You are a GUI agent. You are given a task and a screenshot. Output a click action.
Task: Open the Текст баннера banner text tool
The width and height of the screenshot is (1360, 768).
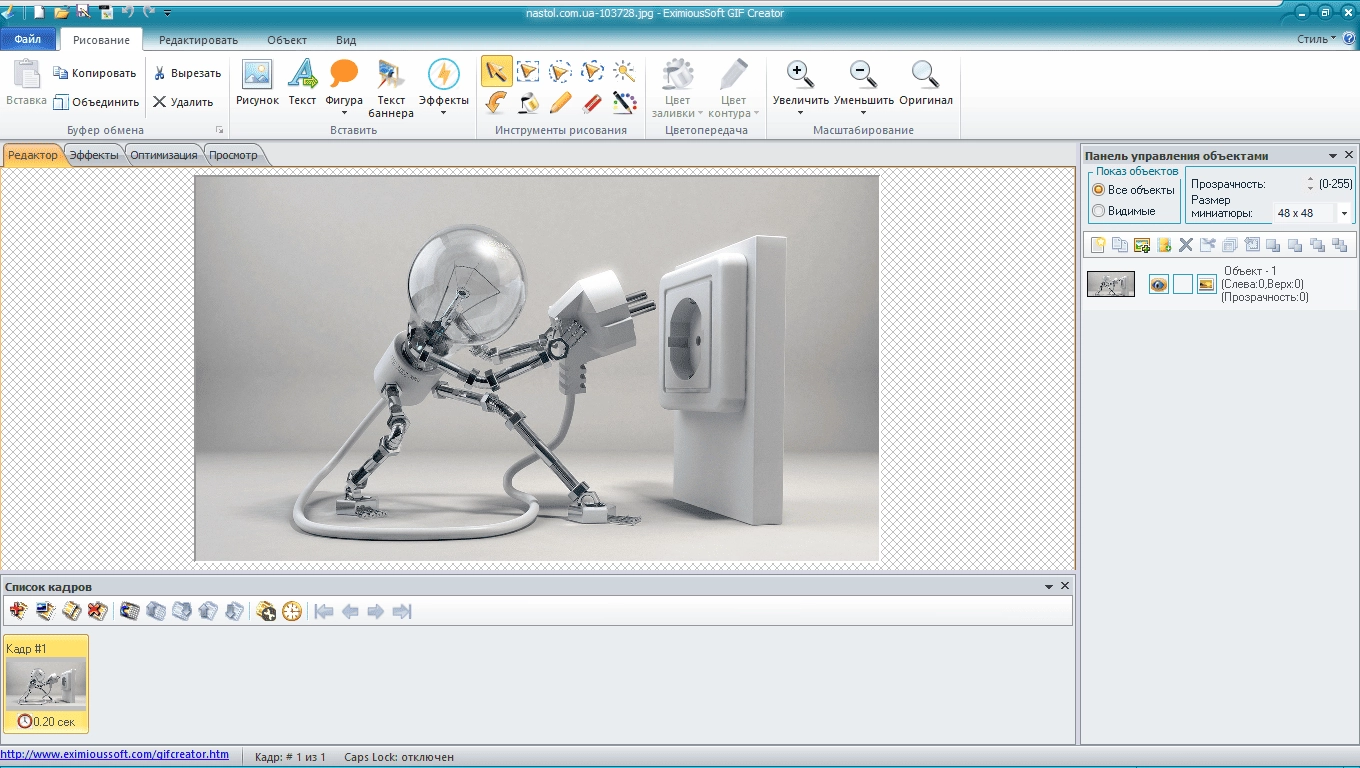click(390, 88)
